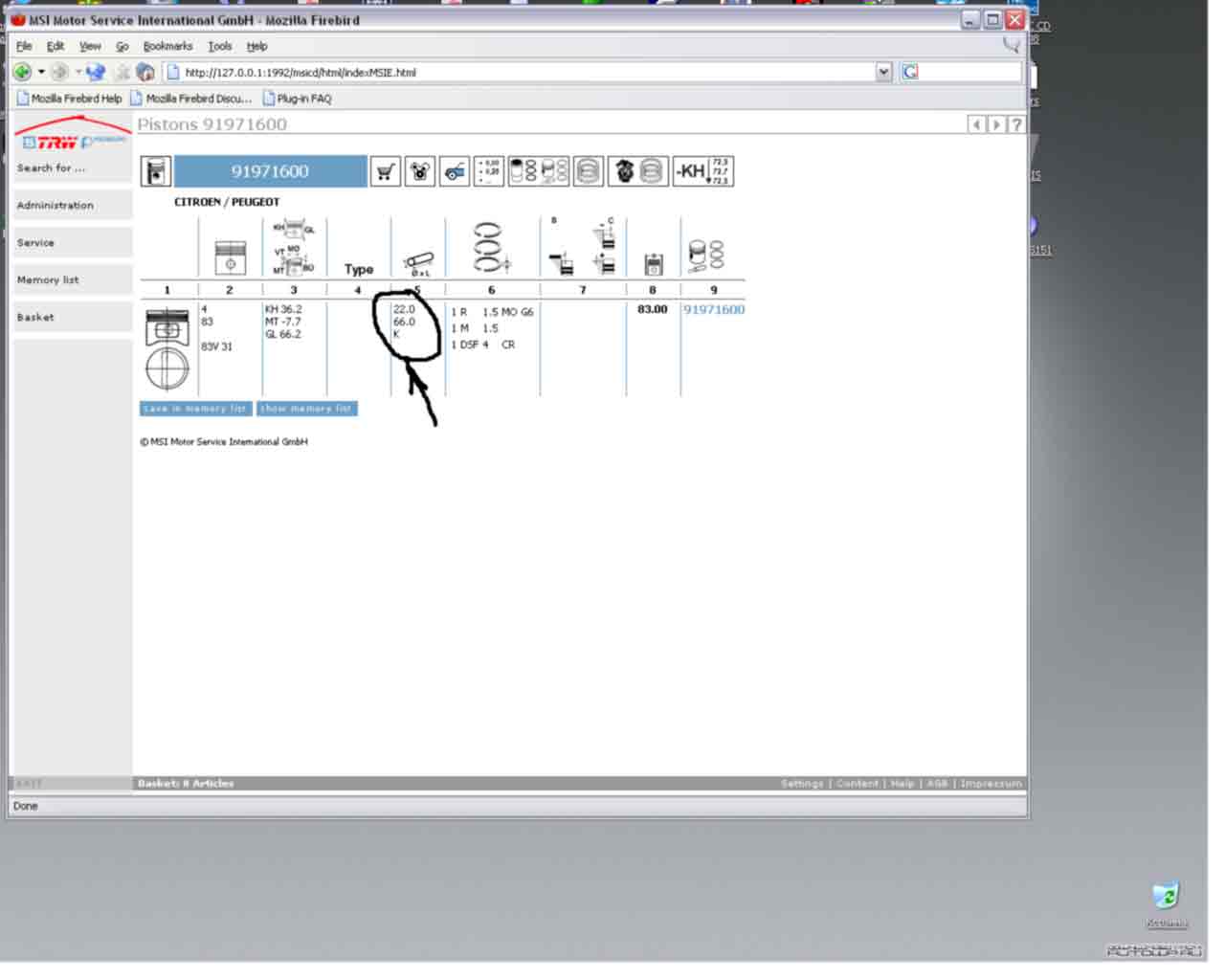Click the Google search engine icon

pos(910,72)
